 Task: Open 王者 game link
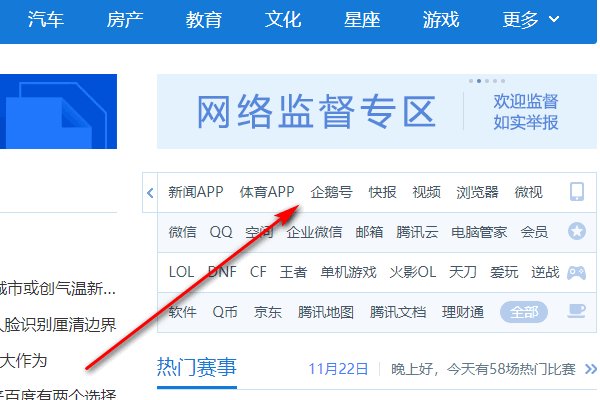point(293,272)
